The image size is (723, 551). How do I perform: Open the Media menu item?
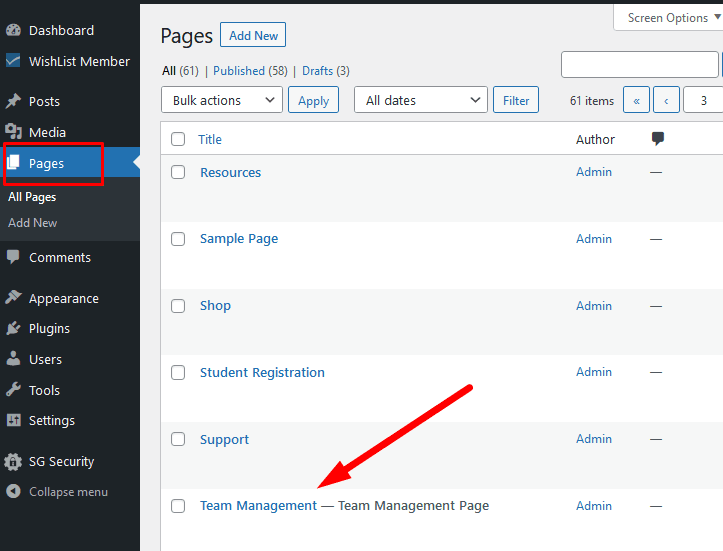(x=47, y=132)
